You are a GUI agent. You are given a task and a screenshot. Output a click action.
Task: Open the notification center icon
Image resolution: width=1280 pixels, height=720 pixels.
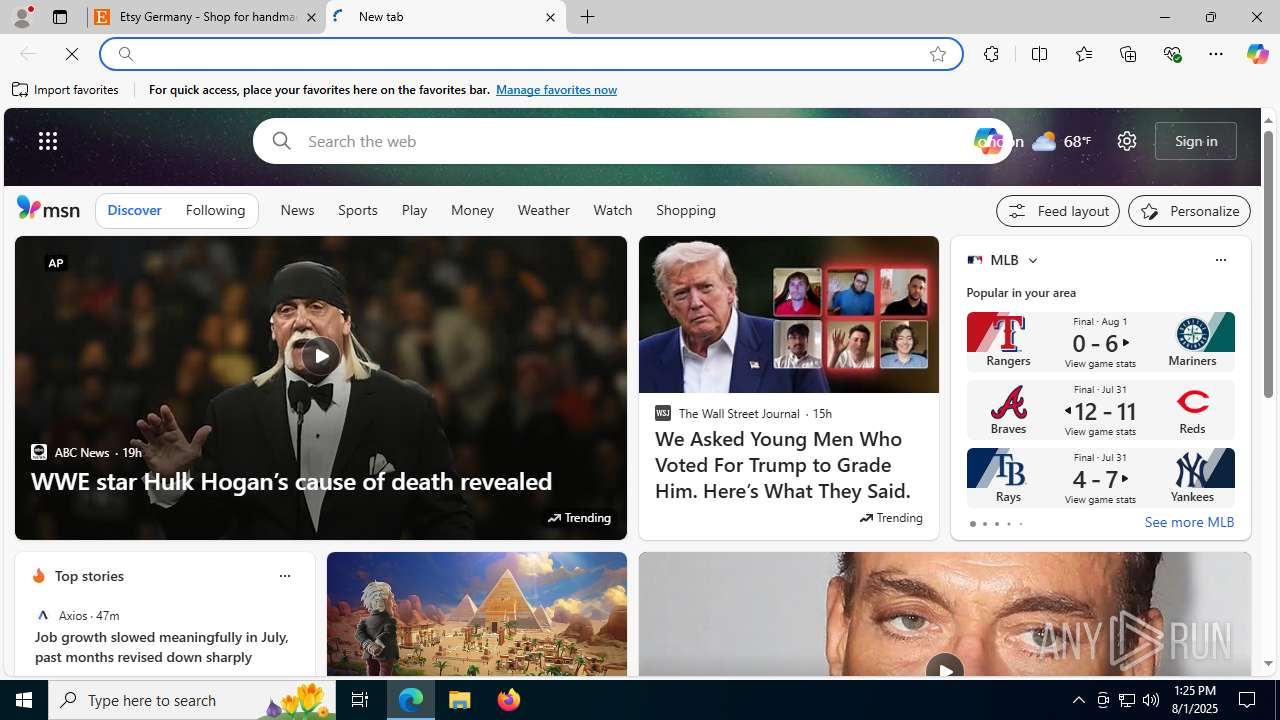click(1248, 700)
